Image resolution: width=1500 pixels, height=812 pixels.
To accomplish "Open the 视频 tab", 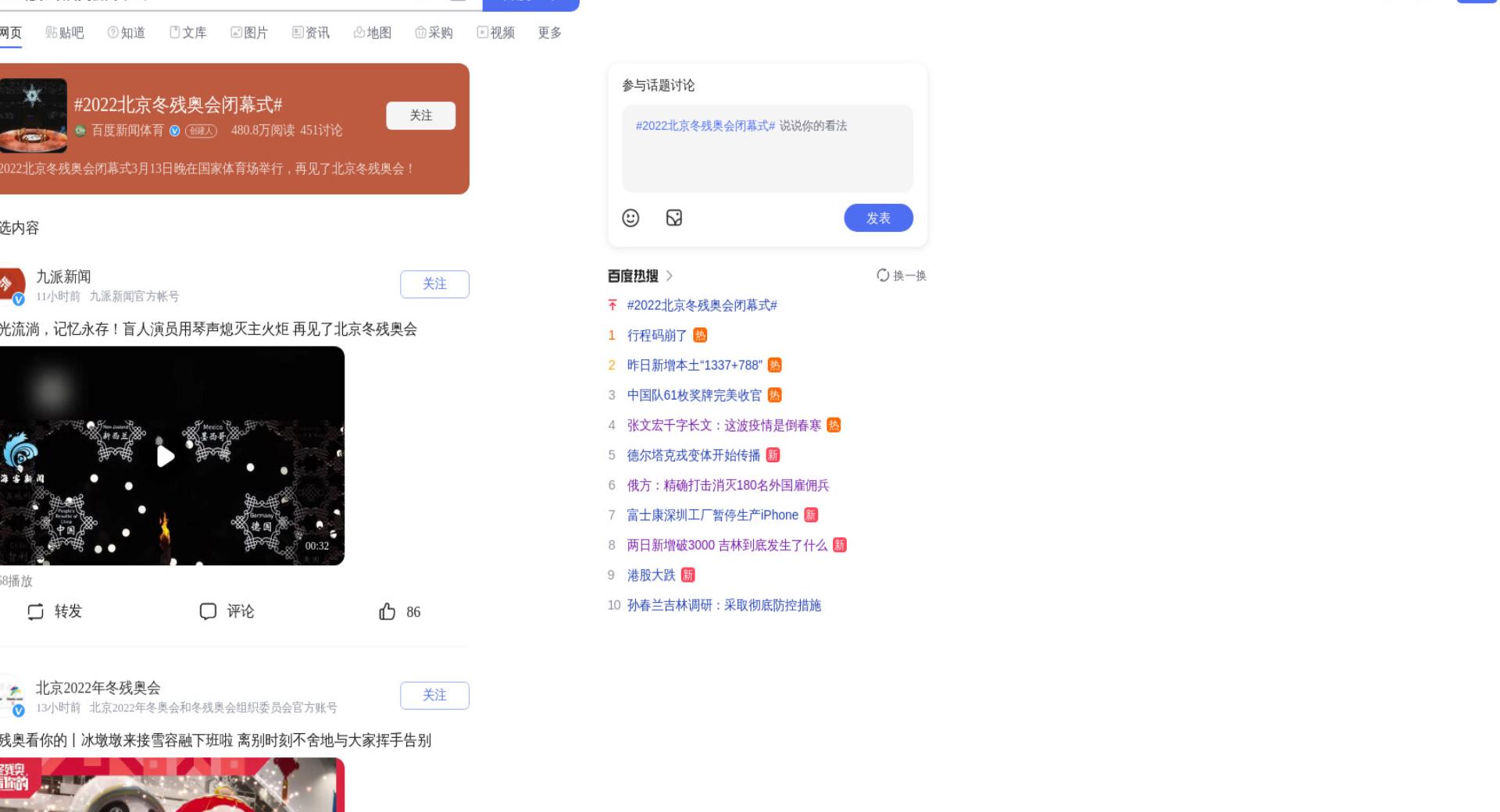I will point(496,33).
